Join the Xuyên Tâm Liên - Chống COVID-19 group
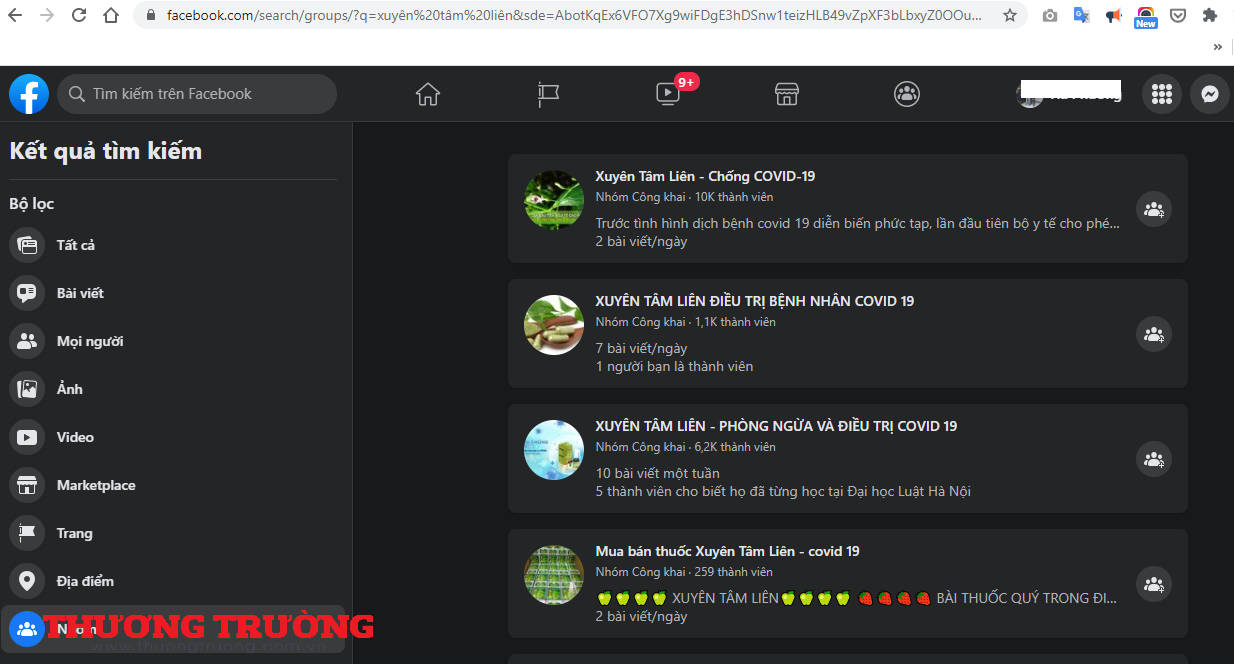This screenshot has height=664, width=1234. point(1154,209)
